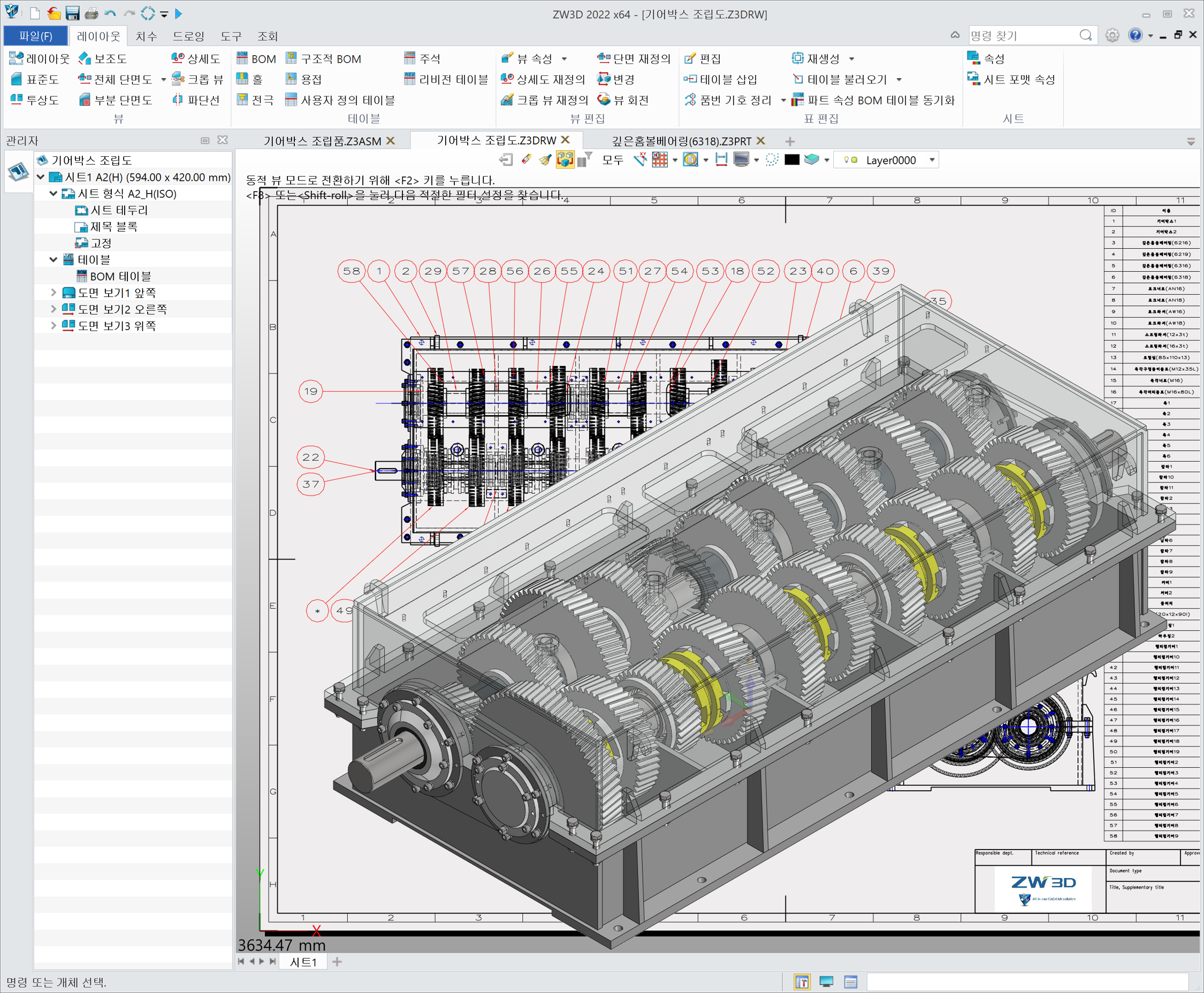Click the 시트 포맷 속성 tool

(x=1011, y=80)
